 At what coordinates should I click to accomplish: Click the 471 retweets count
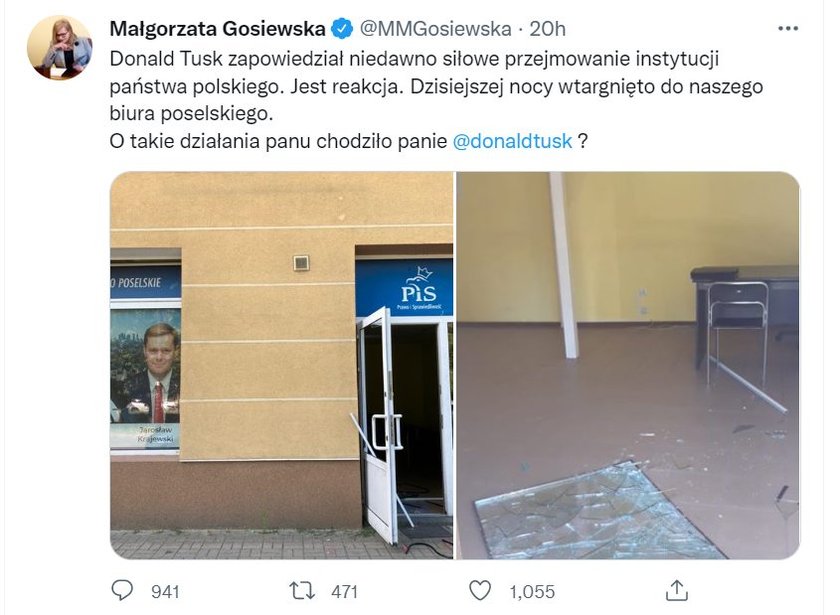pos(344,591)
